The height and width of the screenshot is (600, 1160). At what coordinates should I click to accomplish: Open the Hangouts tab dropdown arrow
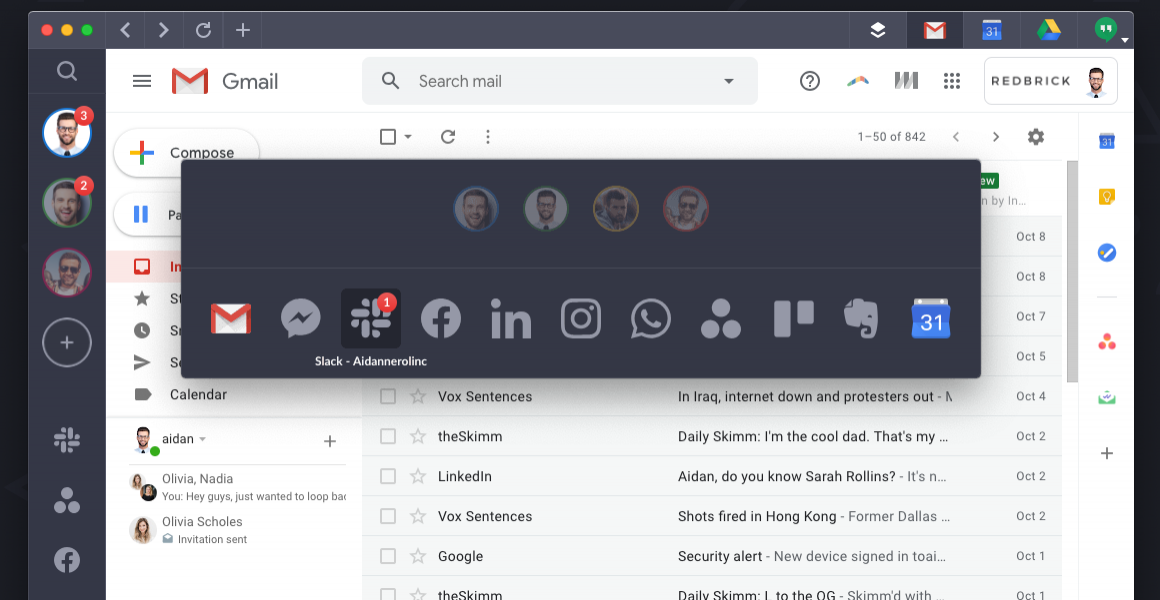[x=1124, y=40]
